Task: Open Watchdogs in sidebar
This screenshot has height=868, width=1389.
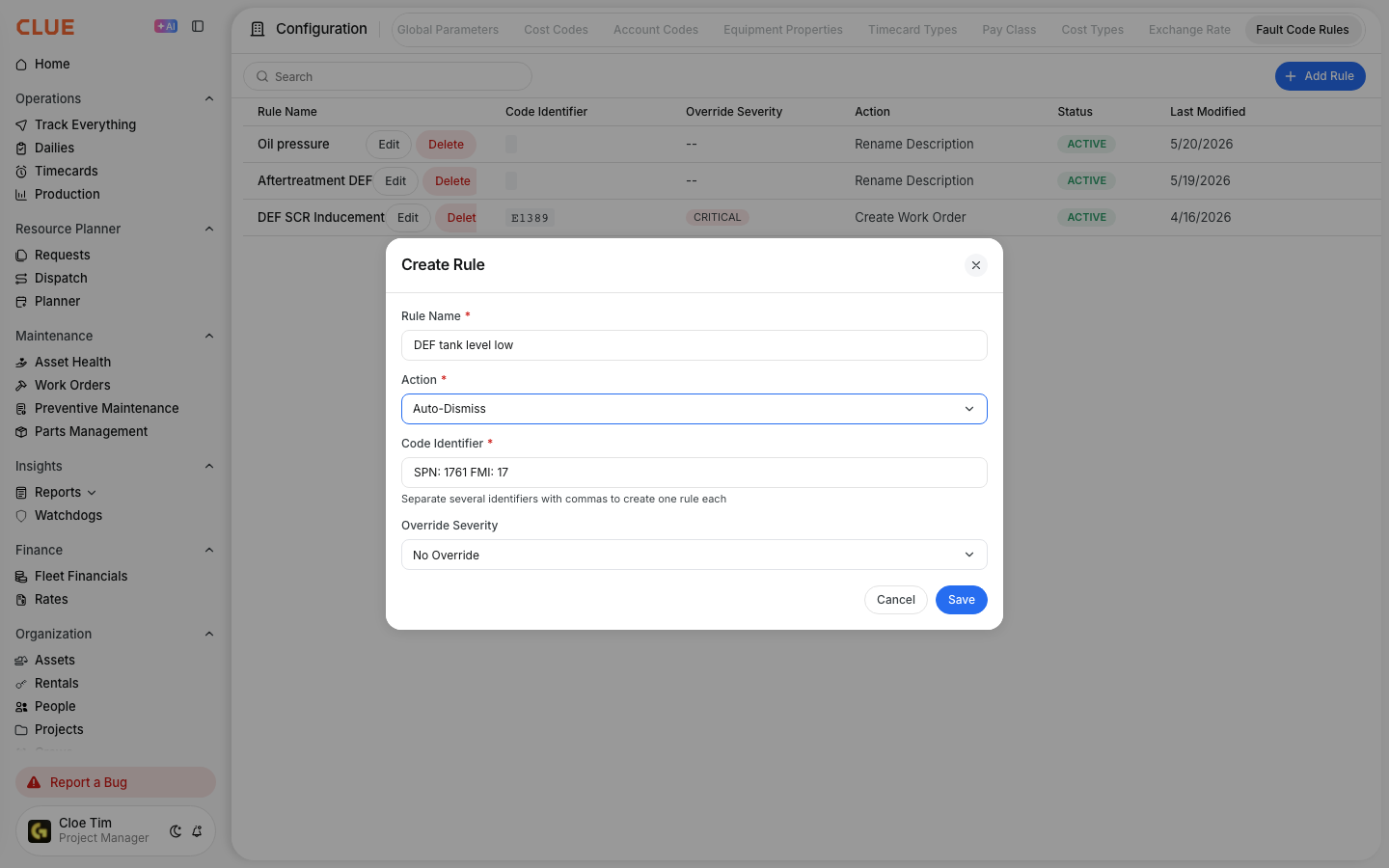Action: [68, 515]
